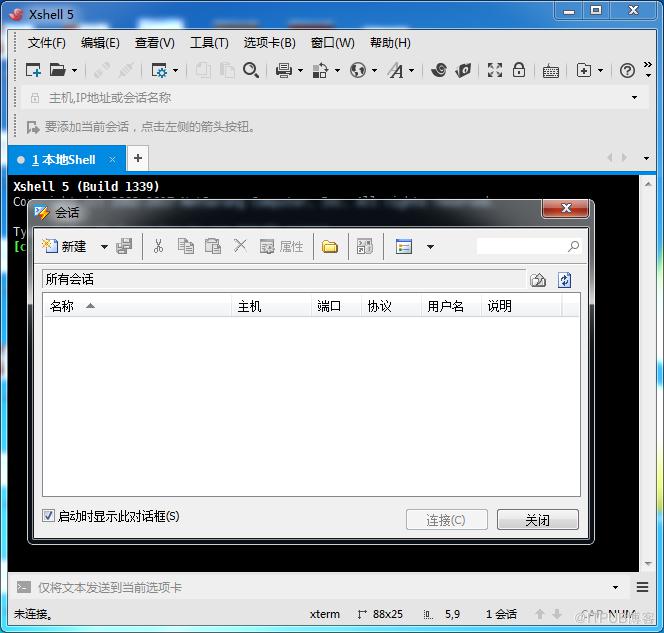
Task: Expand the toolbar overflow chevron
Action: (x=648, y=69)
